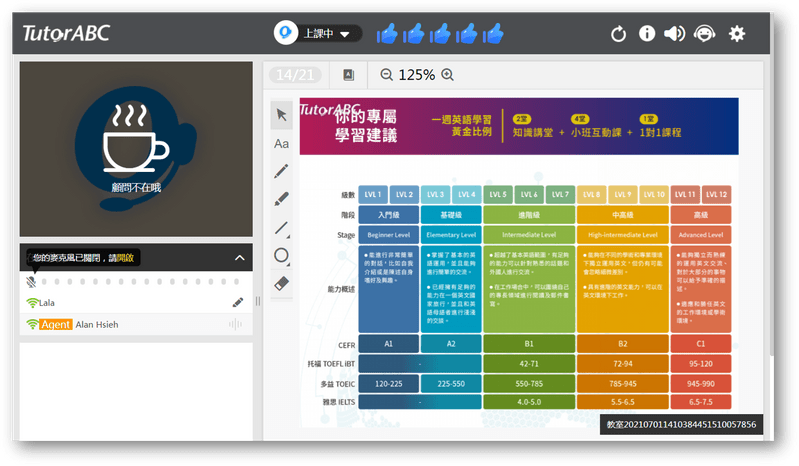This screenshot has width=799, height=466.
Task: Click the 開啟 microphone link
Action: (x=125, y=258)
